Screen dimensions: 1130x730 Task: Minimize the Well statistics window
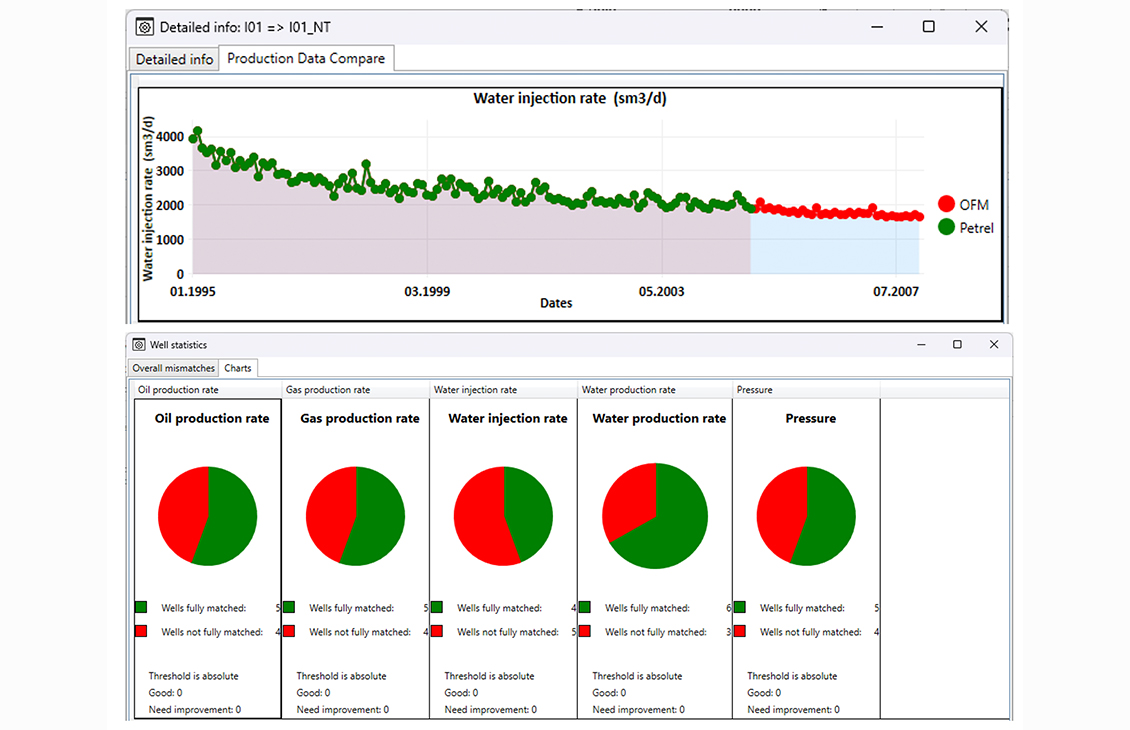pyautogui.click(x=919, y=345)
